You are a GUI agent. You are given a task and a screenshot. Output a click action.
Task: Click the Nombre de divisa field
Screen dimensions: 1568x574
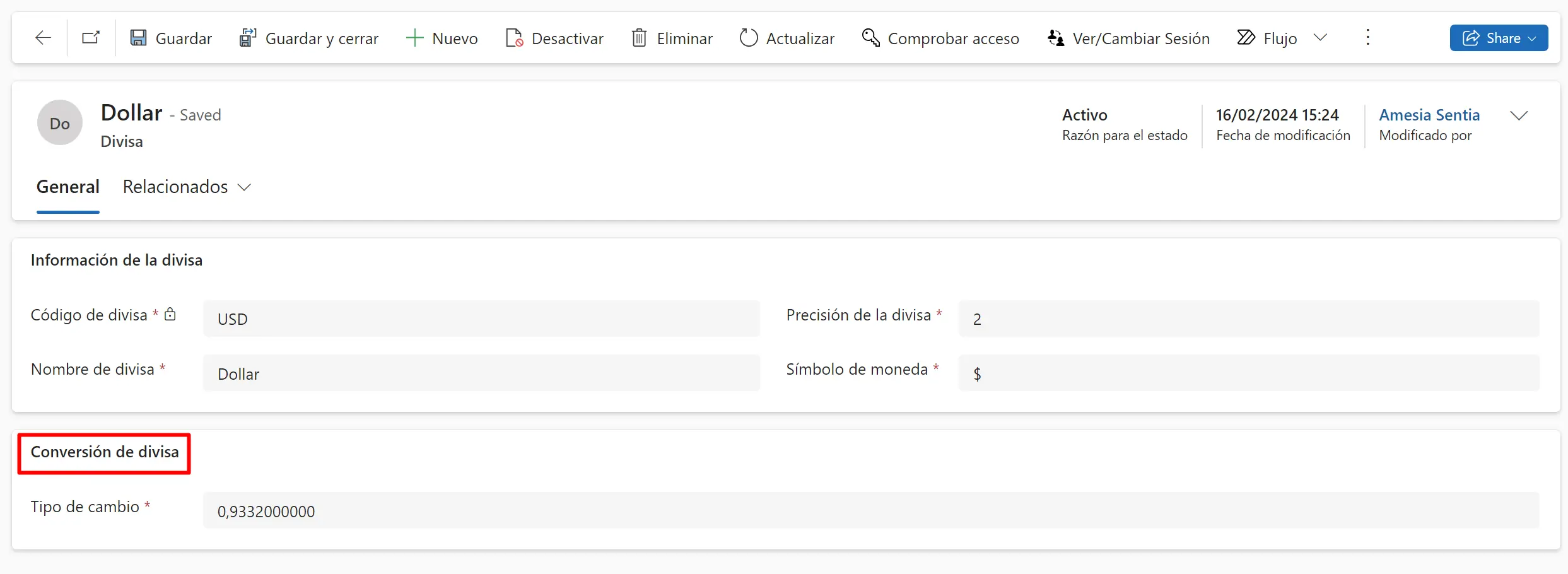click(x=481, y=373)
